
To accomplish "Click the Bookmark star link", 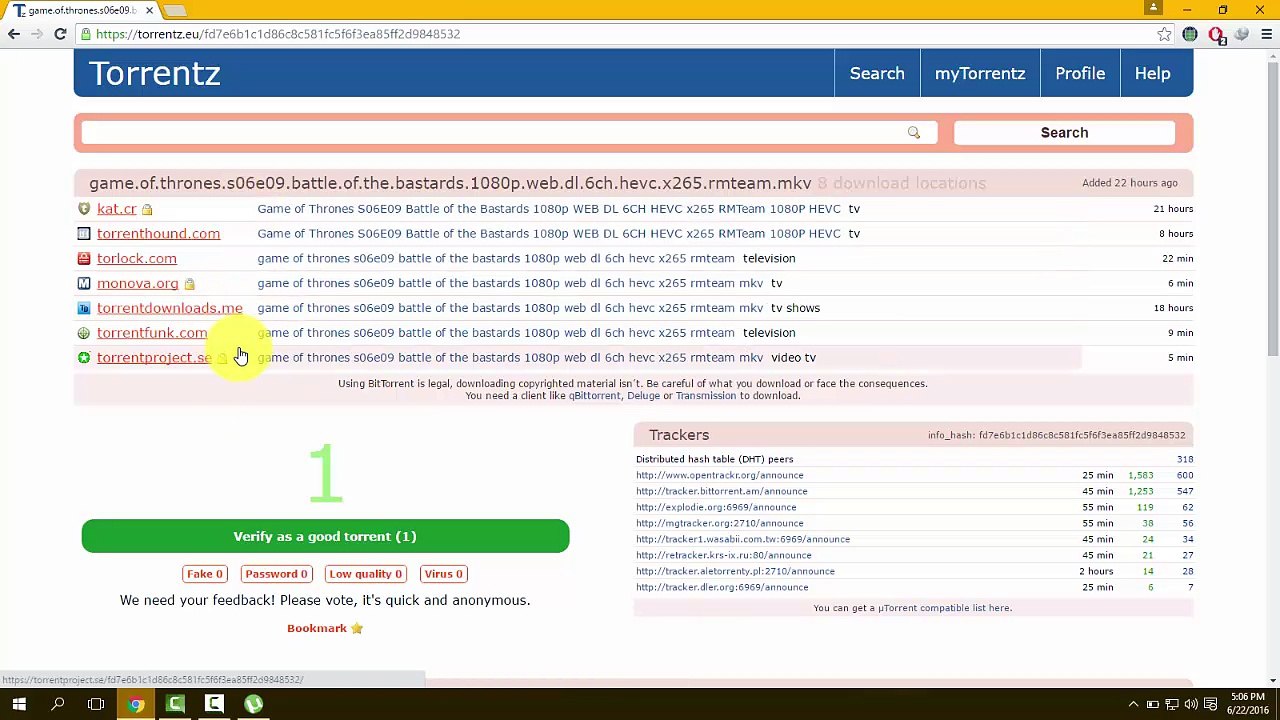I will pyautogui.click(x=325, y=628).
